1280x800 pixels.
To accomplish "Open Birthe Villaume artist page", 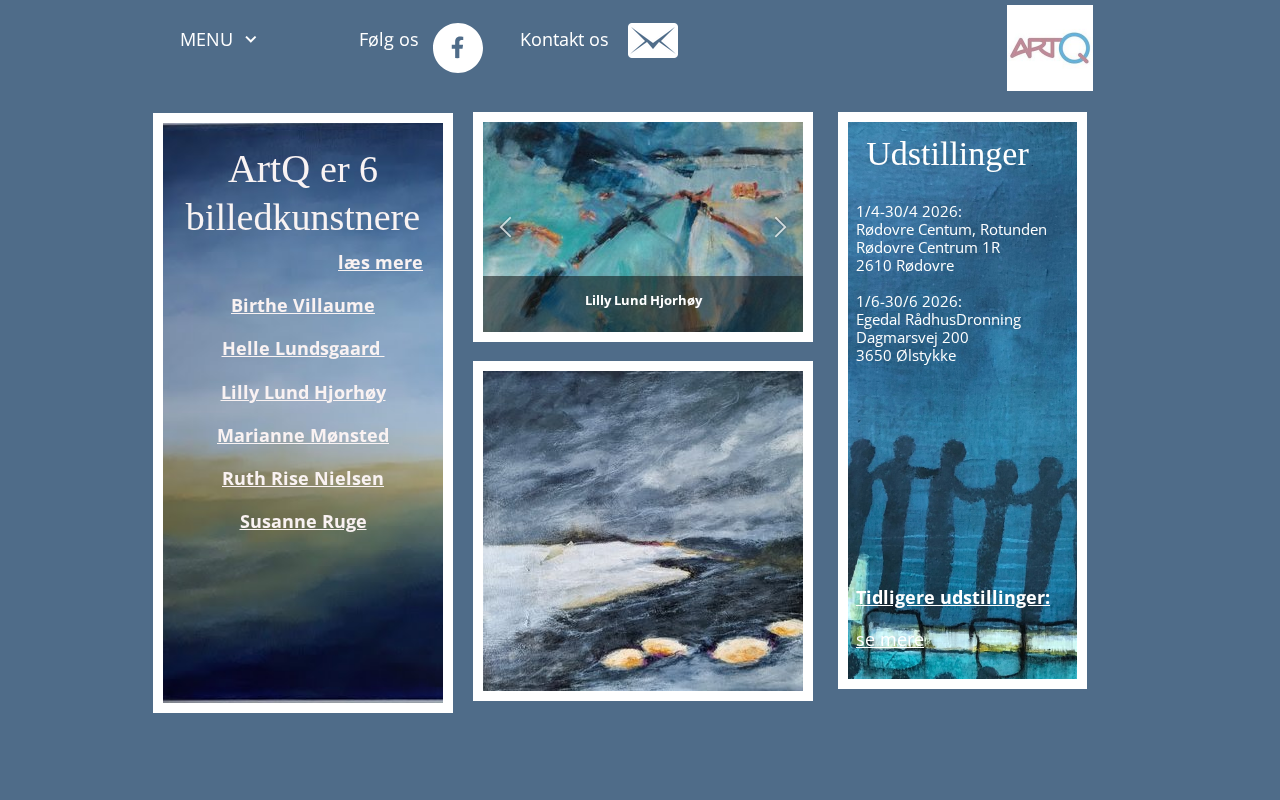I will [x=303, y=305].
